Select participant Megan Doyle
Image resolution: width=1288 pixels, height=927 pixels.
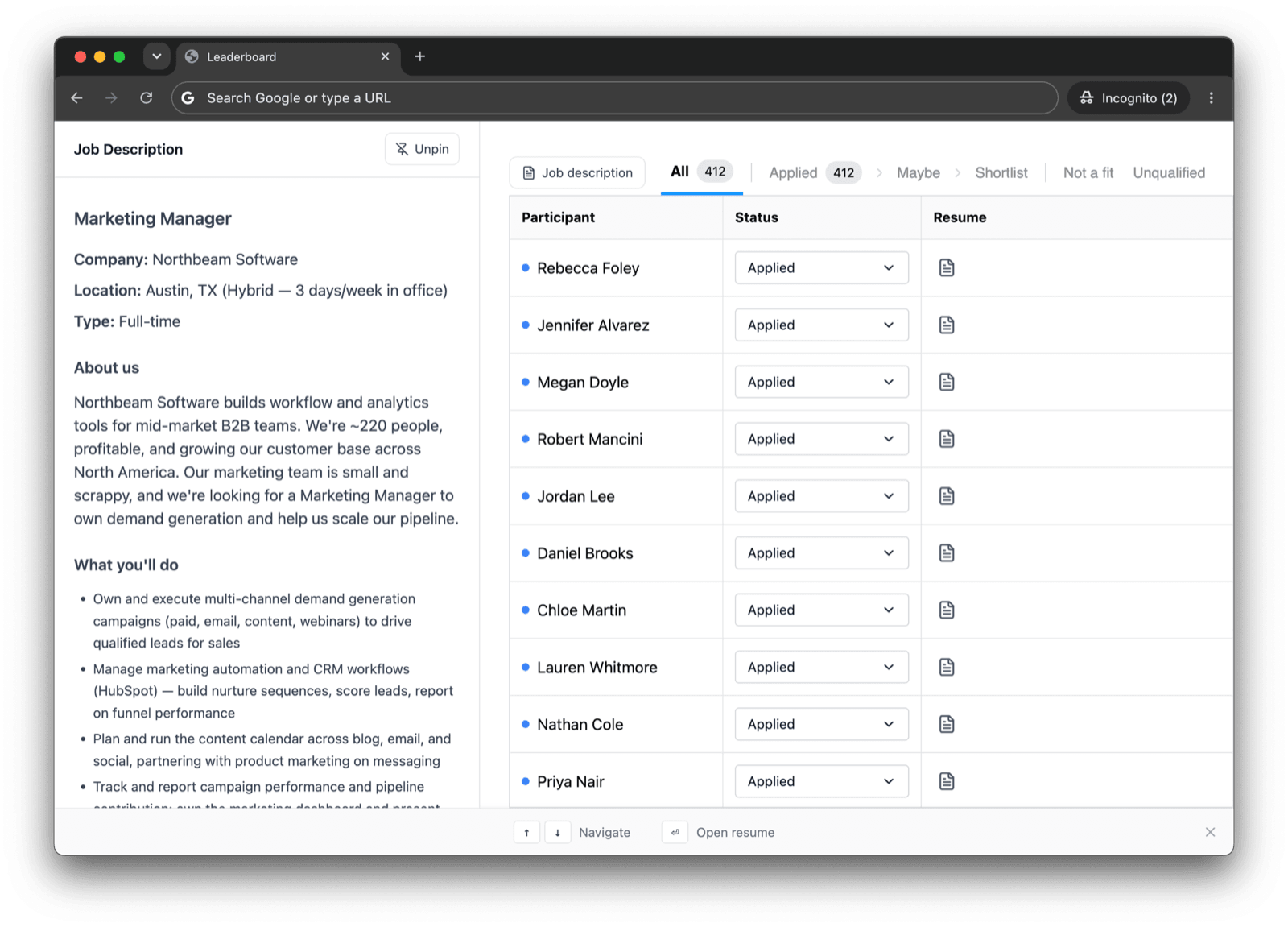click(x=582, y=383)
